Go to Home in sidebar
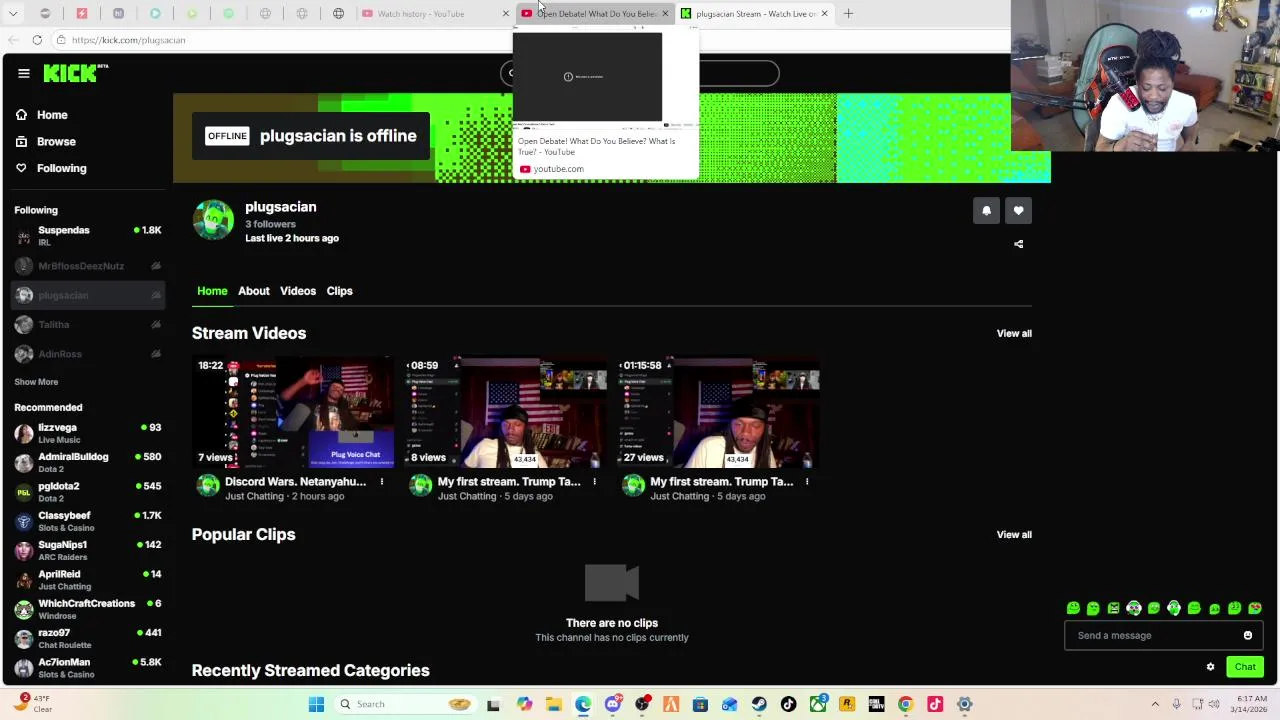This screenshot has height=720, width=1280. click(x=42, y=115)
